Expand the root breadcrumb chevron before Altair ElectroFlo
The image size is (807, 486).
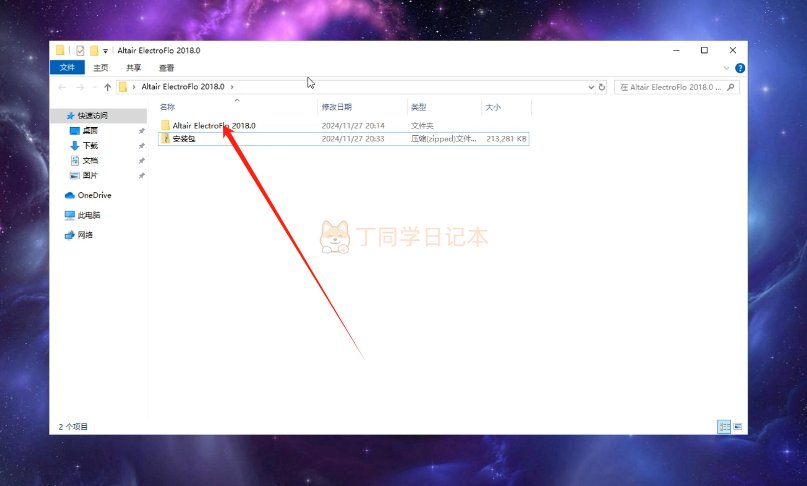point(134,87)
